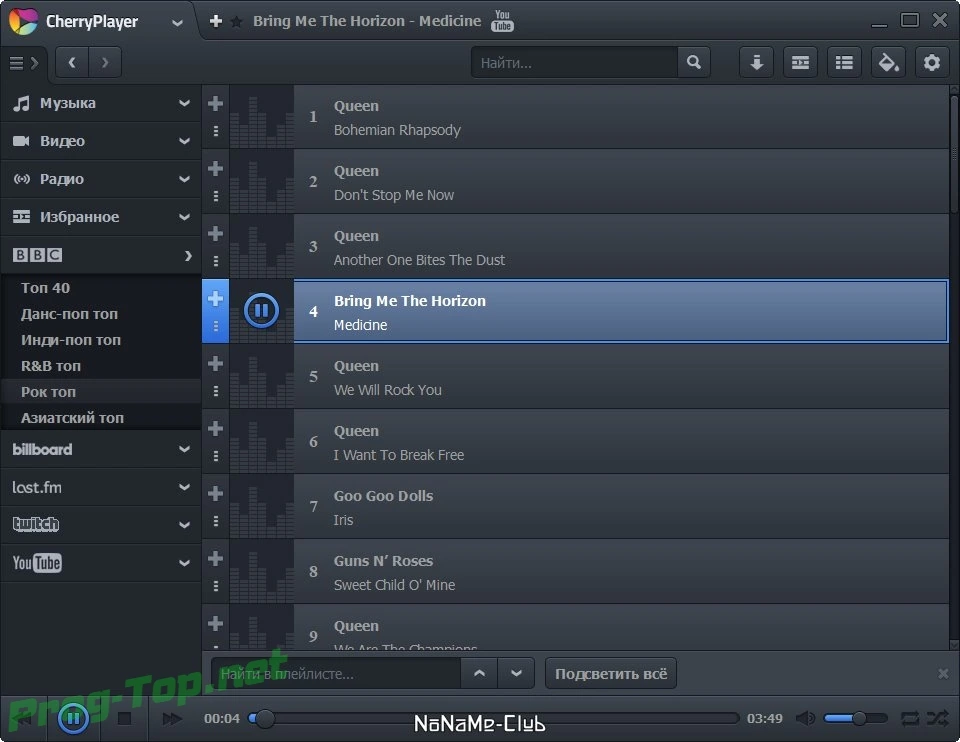Screen dimensions: 960x742
Task: Add We Will Rock You with plus
Action: (215, 364)
